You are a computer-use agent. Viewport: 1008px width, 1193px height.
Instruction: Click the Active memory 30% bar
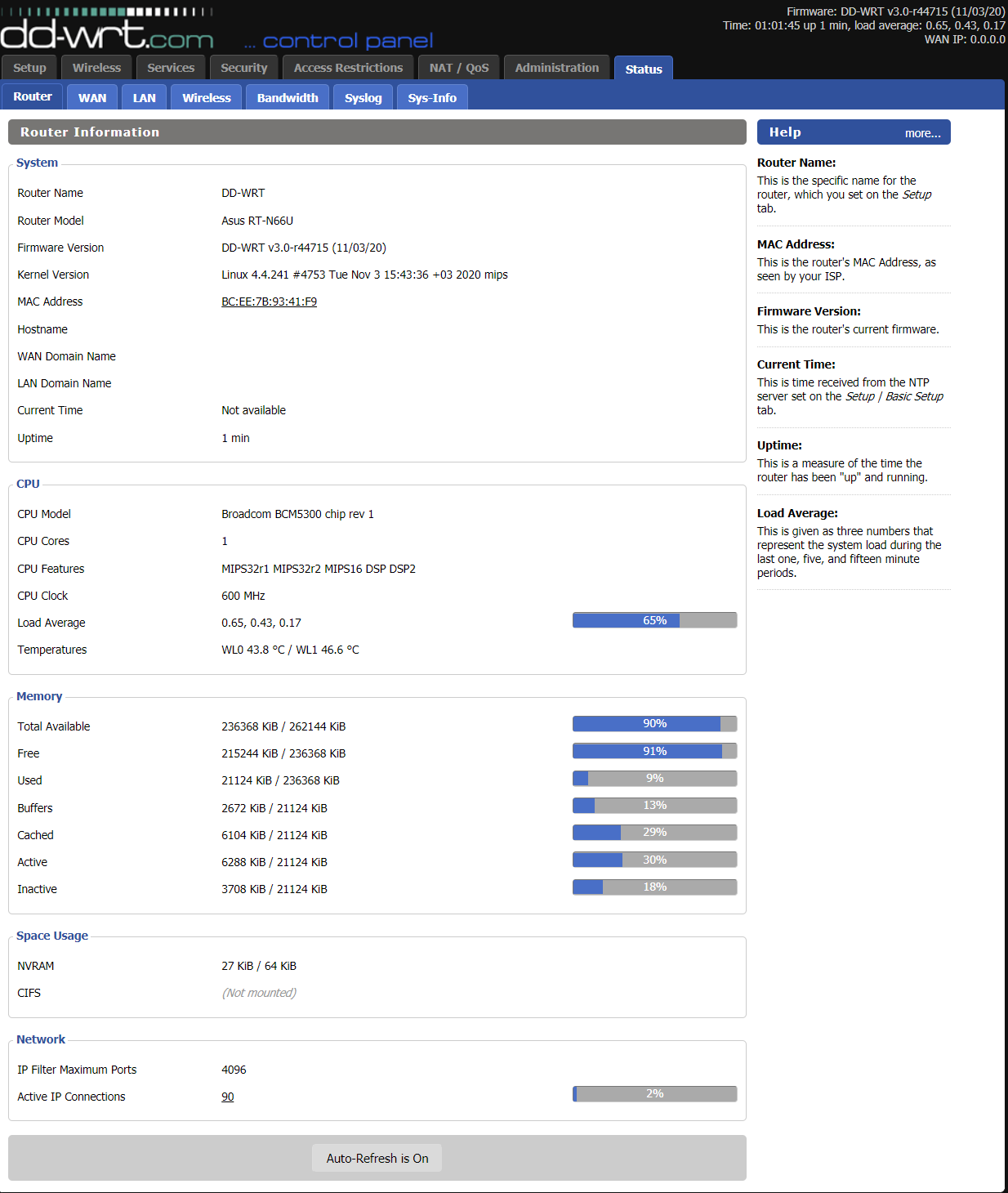pos(655,860)
